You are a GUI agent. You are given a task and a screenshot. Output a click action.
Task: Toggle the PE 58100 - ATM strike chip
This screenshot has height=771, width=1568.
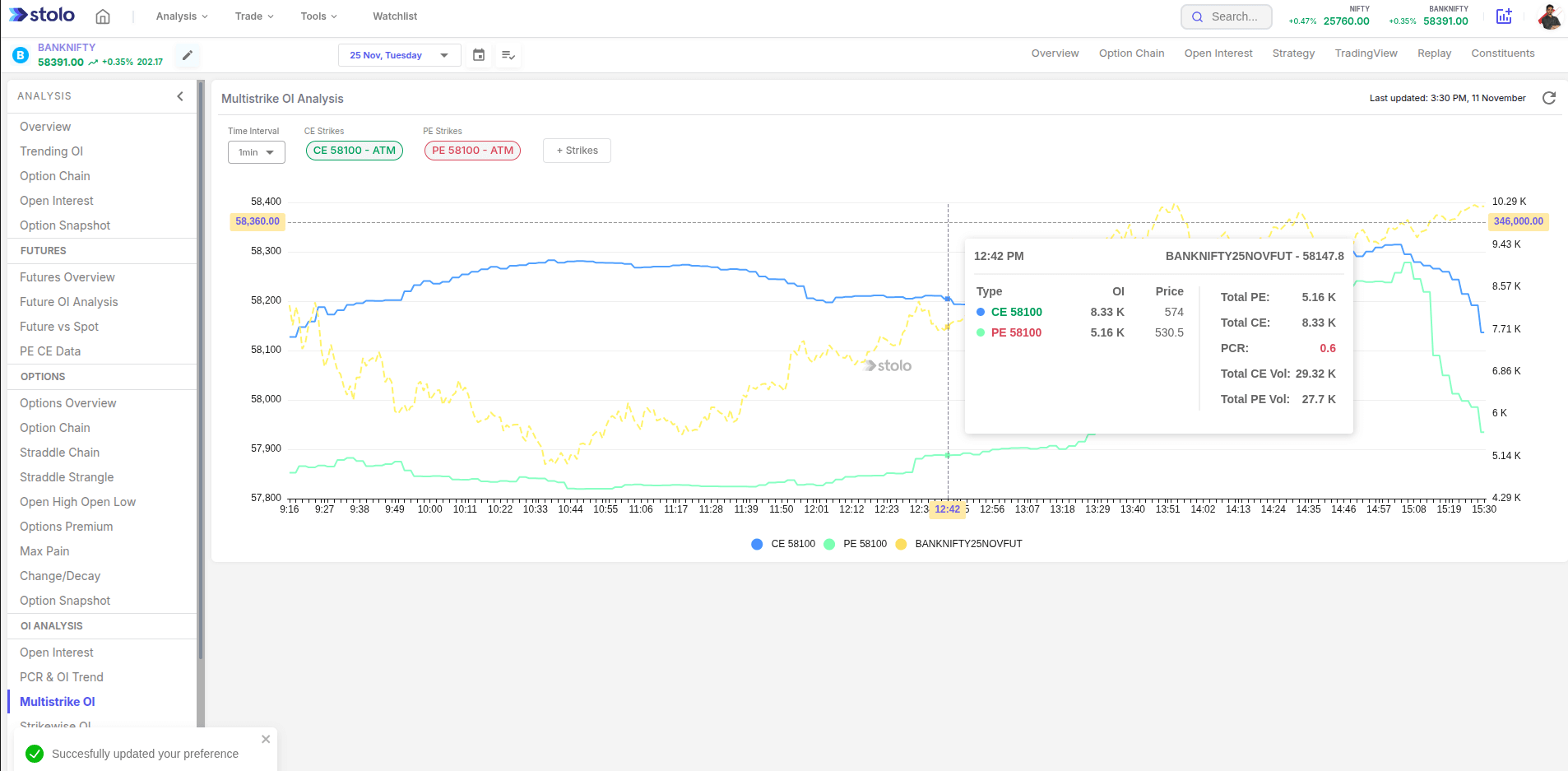pyautogui.click(x=472, y=151)
